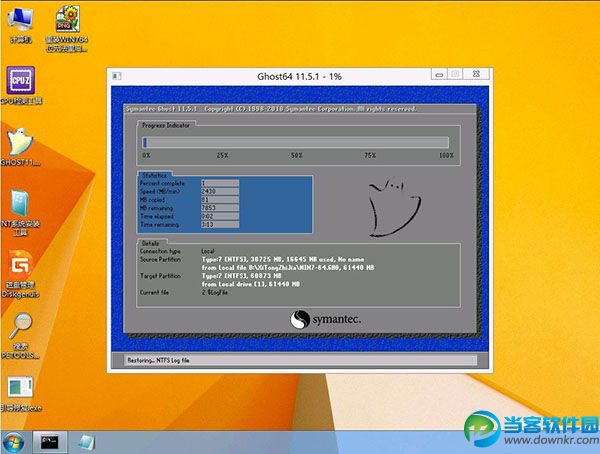Click the 100% progress mark label
Image resolution: width=600 pixels, height=454 pixels.
click(446, 155)
